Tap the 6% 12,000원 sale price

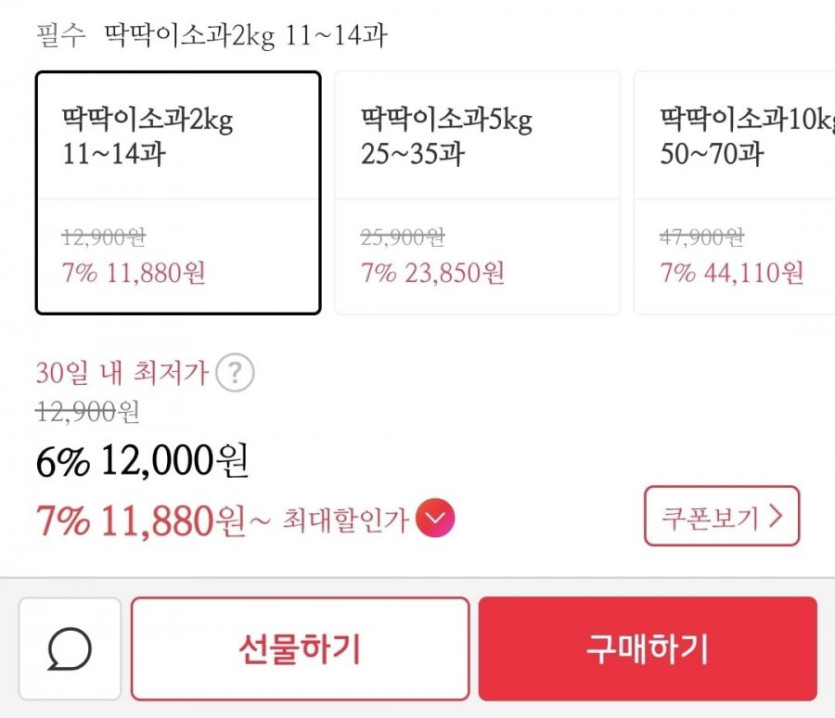(142, 461)
